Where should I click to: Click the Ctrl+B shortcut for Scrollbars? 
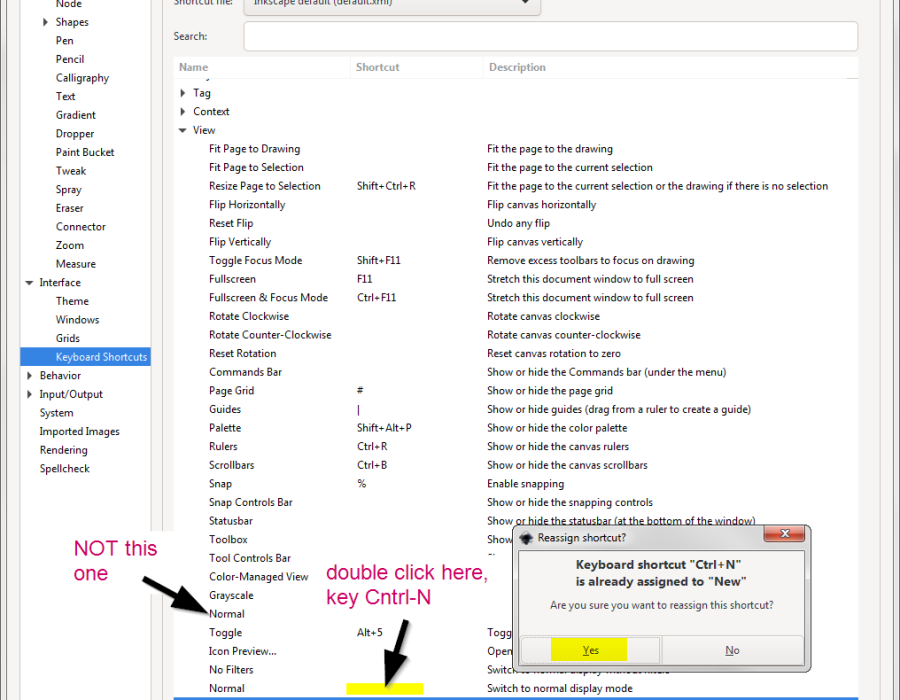[372, 465]
